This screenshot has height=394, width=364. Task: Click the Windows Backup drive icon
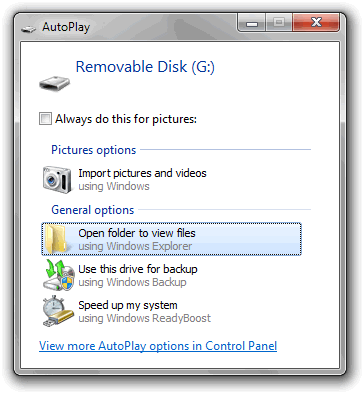point(59,275)
